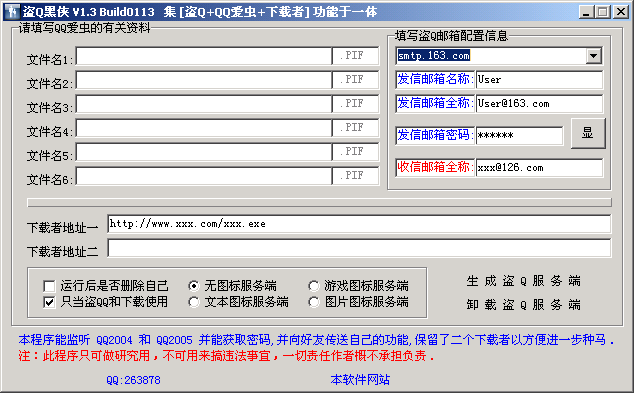This screenshot has height=393, width=634.
Task: Click the 显 button to reveal password
Action: pos(588,133)
